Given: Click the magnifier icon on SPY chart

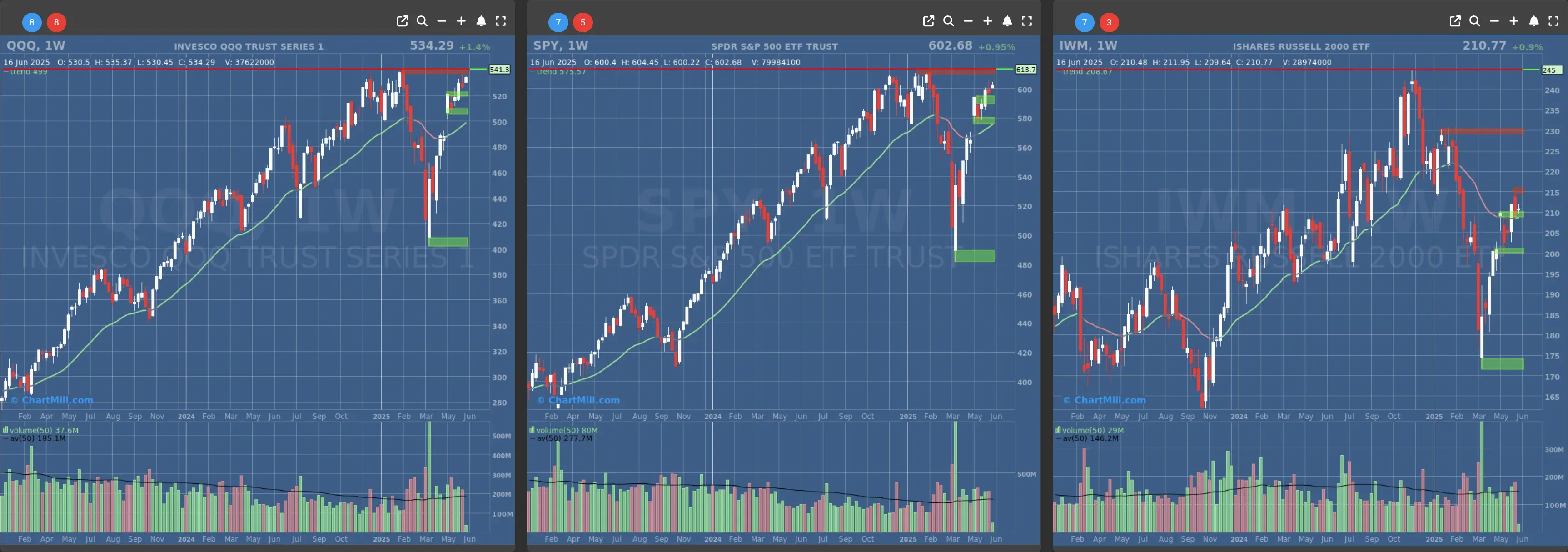Looking at the screenshot, I should 948,21.
